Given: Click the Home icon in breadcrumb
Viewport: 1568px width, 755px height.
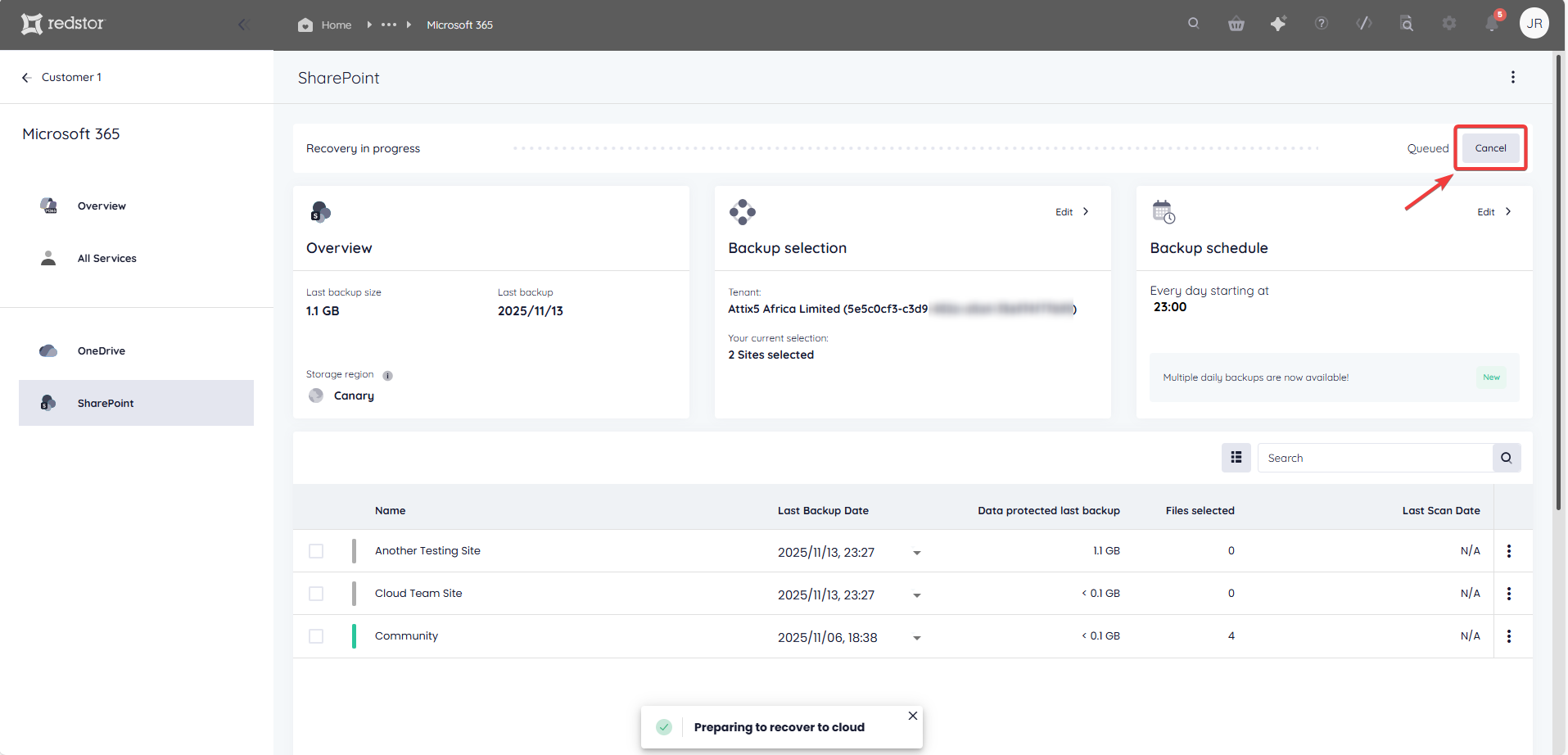Looking at the screenshot, I should pyautogui.click(x=305, y=25).
